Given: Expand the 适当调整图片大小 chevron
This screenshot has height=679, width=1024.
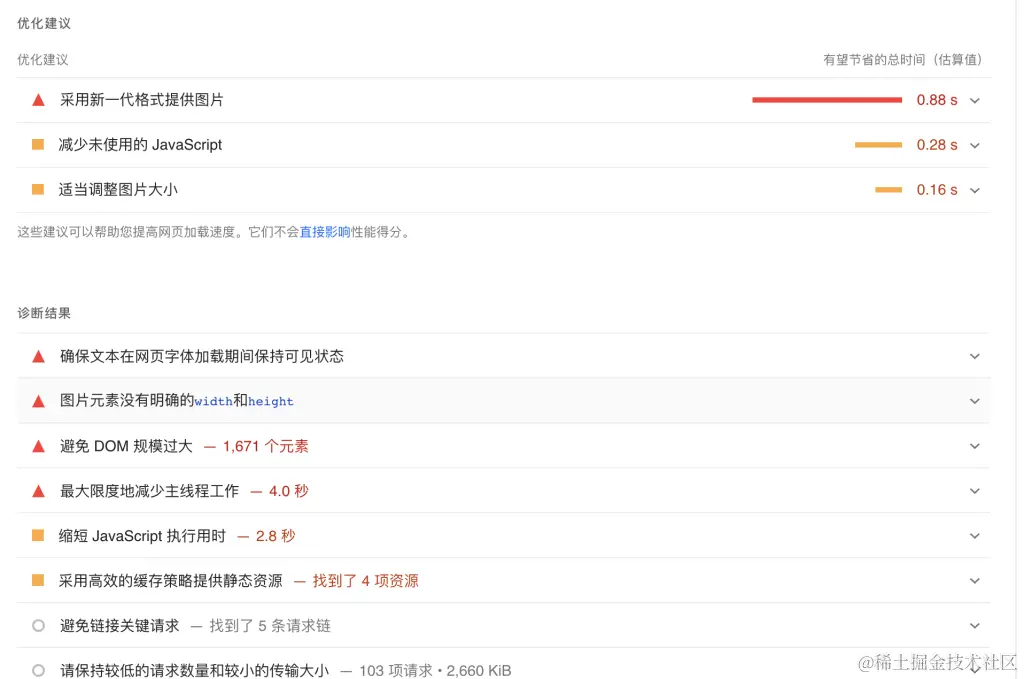Looking at the screenshot, I should click(975, 191).
